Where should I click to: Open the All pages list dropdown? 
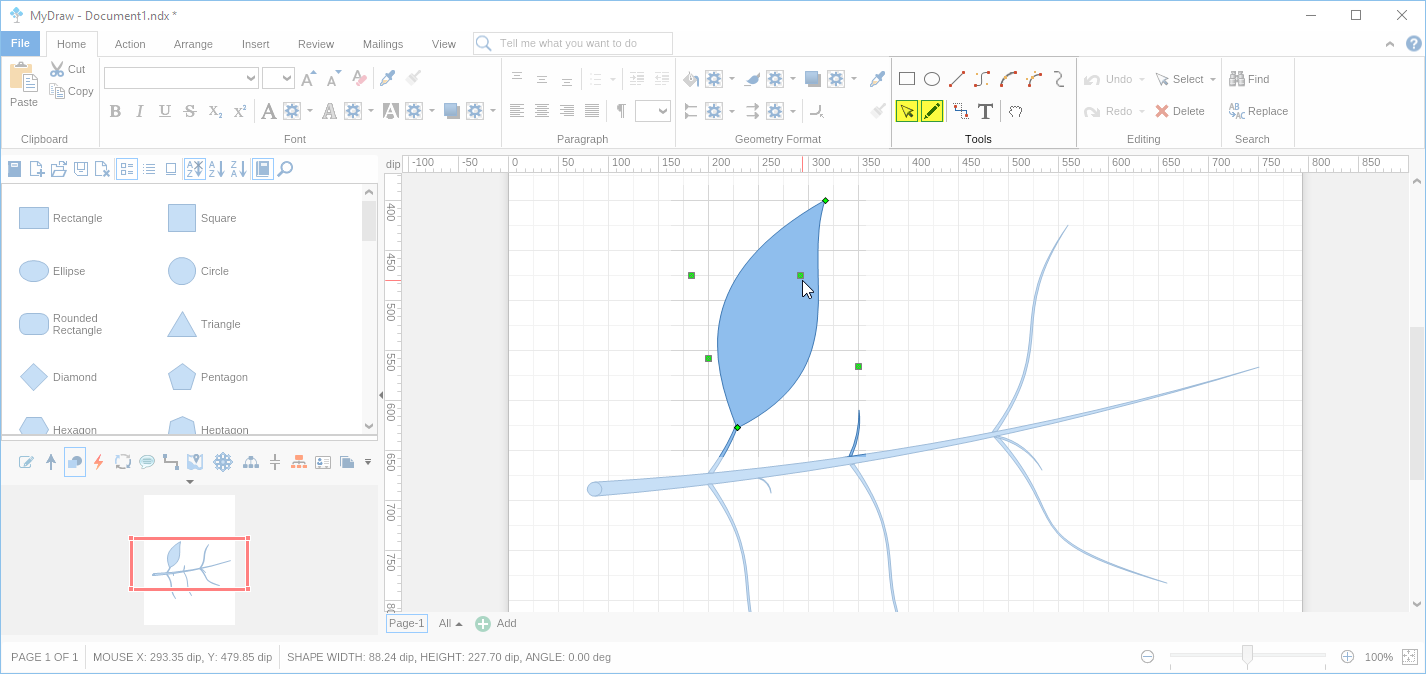[450, 623]
